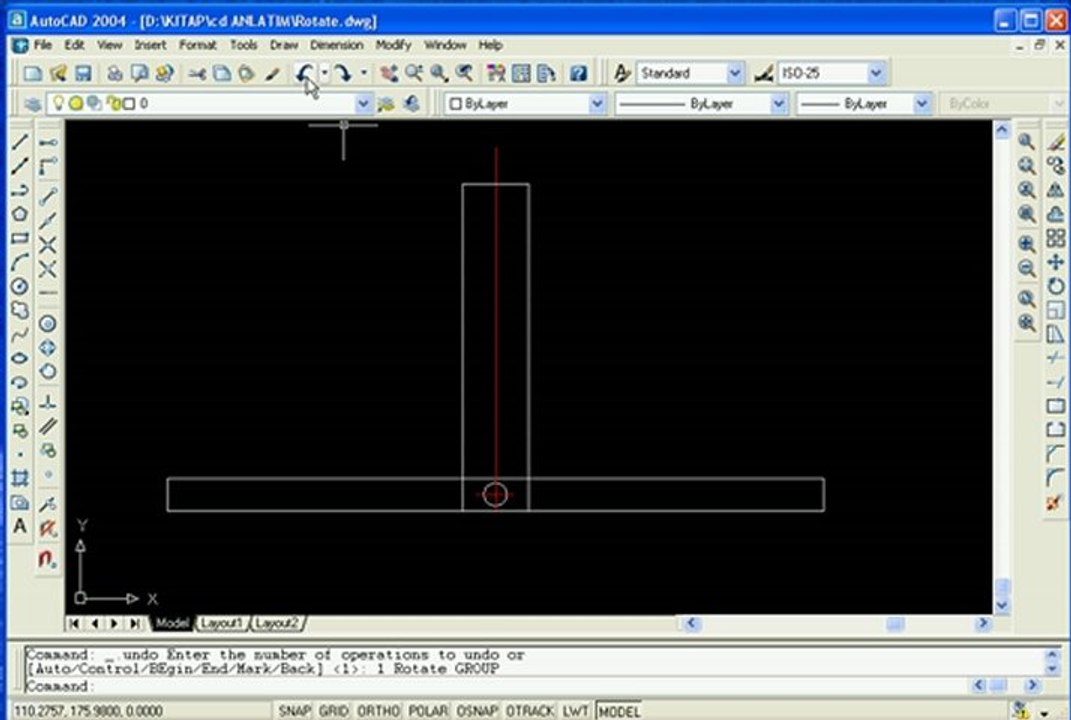Toggle ORTHO mode in status bar
This screenshot has height=720, width=1071.
coord(378,711)
